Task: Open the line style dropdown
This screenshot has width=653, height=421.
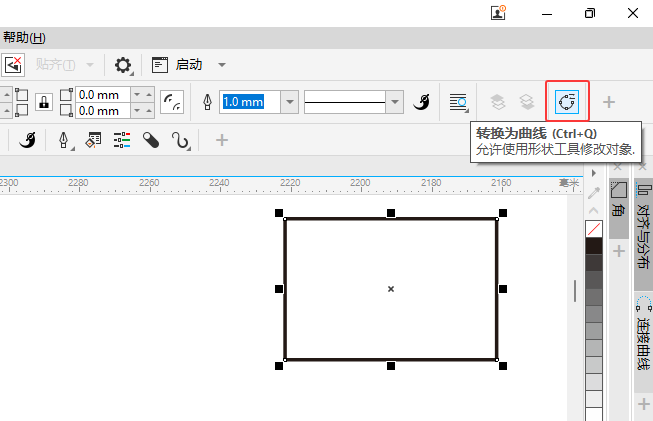Action: tap(395, 102)
